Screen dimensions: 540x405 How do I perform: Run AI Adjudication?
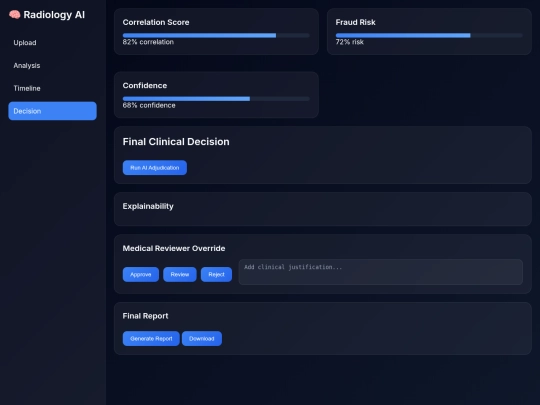pos(155,168)
